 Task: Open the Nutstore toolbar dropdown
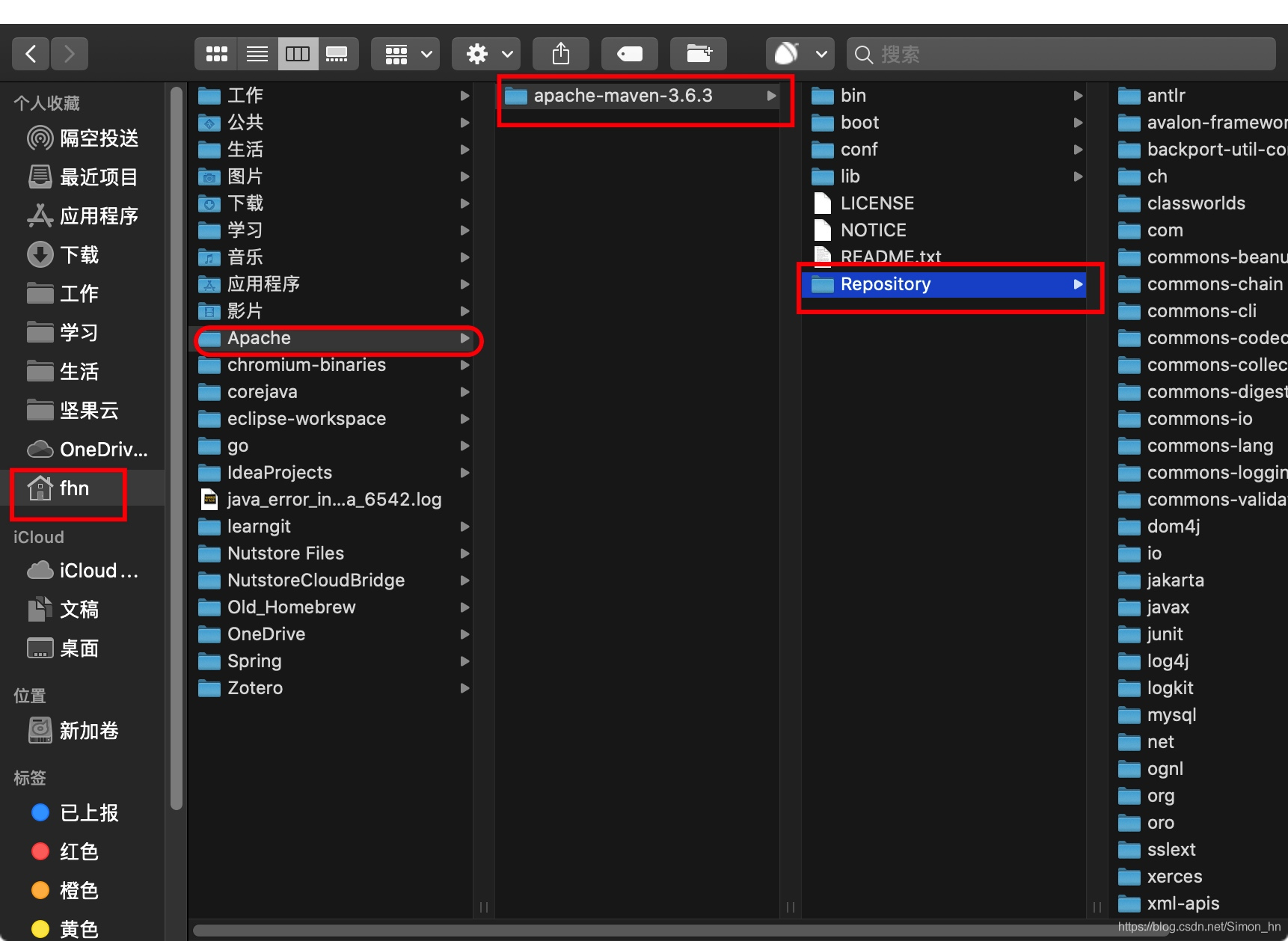point(800,54)
